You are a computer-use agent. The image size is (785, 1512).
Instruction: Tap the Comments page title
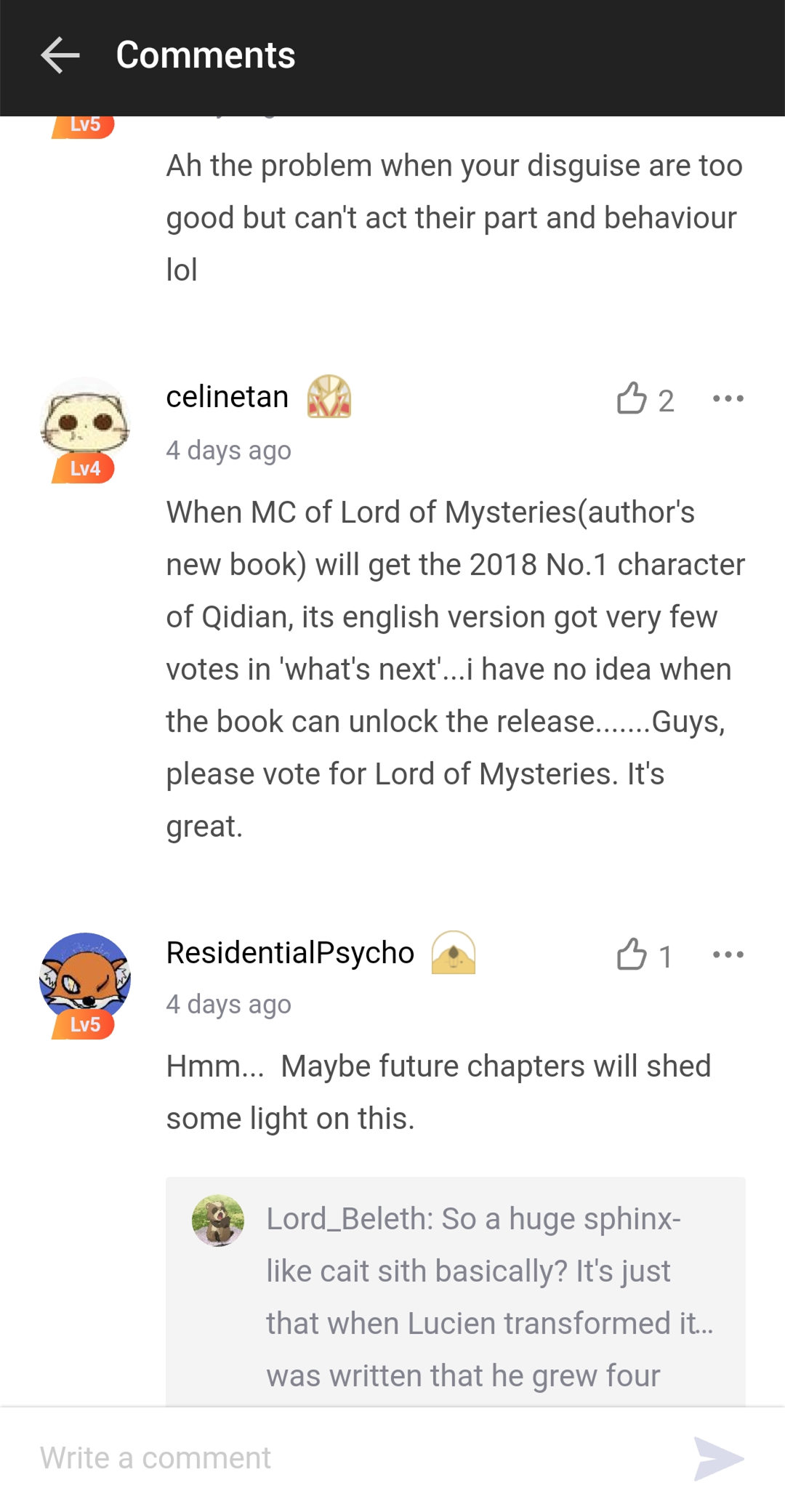tap(206, 55)
